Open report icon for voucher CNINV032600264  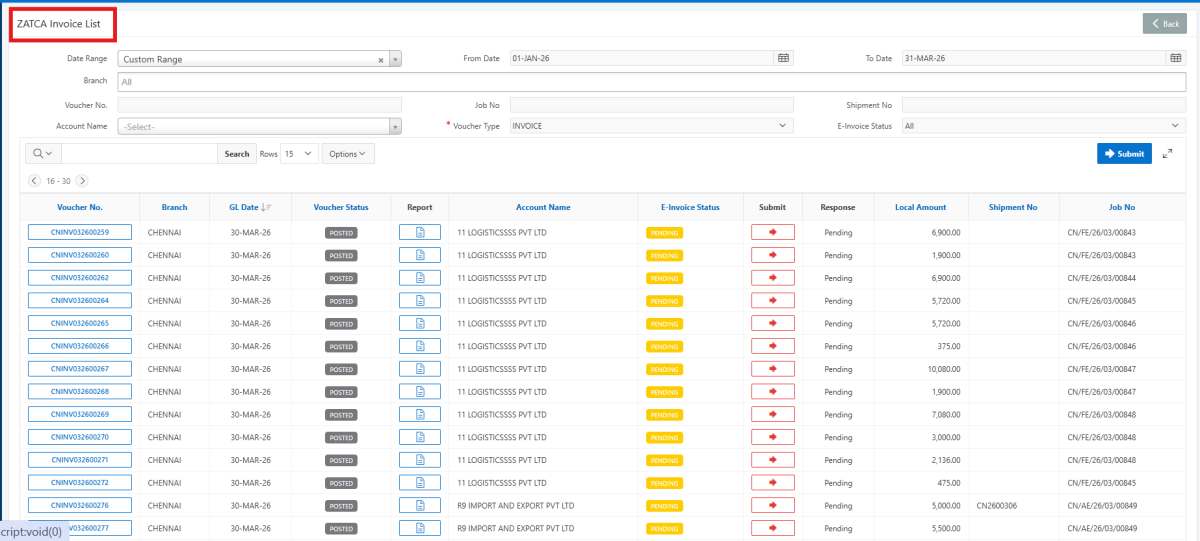coord(420,301)
